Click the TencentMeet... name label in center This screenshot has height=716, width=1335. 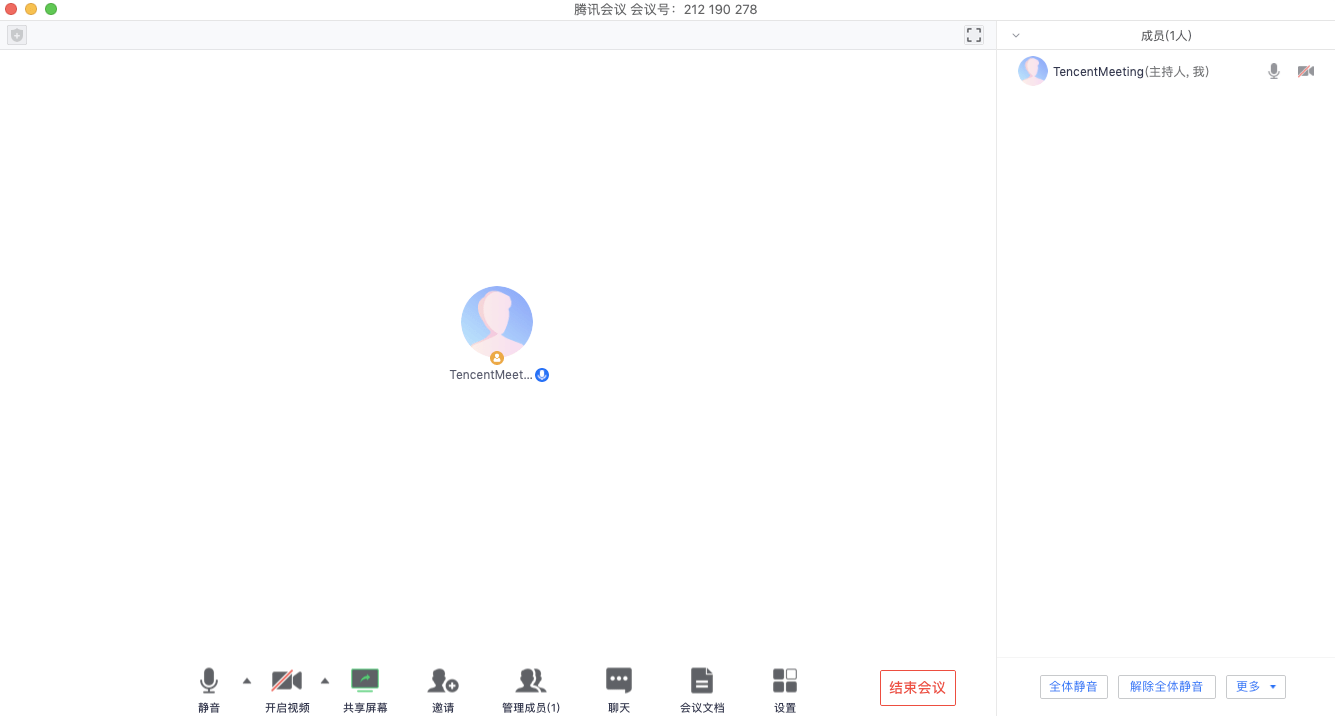pos(491,375)
